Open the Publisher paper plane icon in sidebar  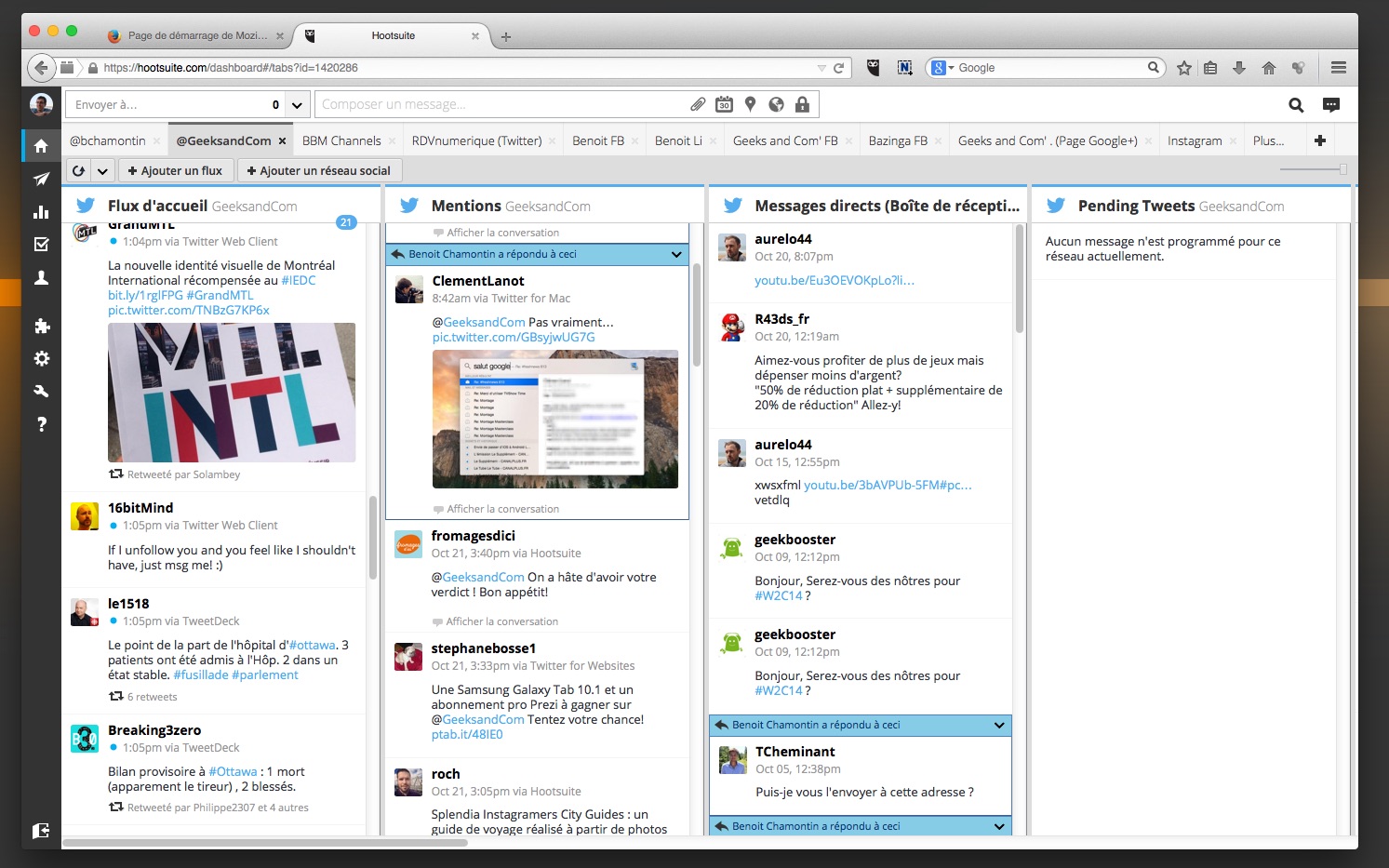point(41,179)
